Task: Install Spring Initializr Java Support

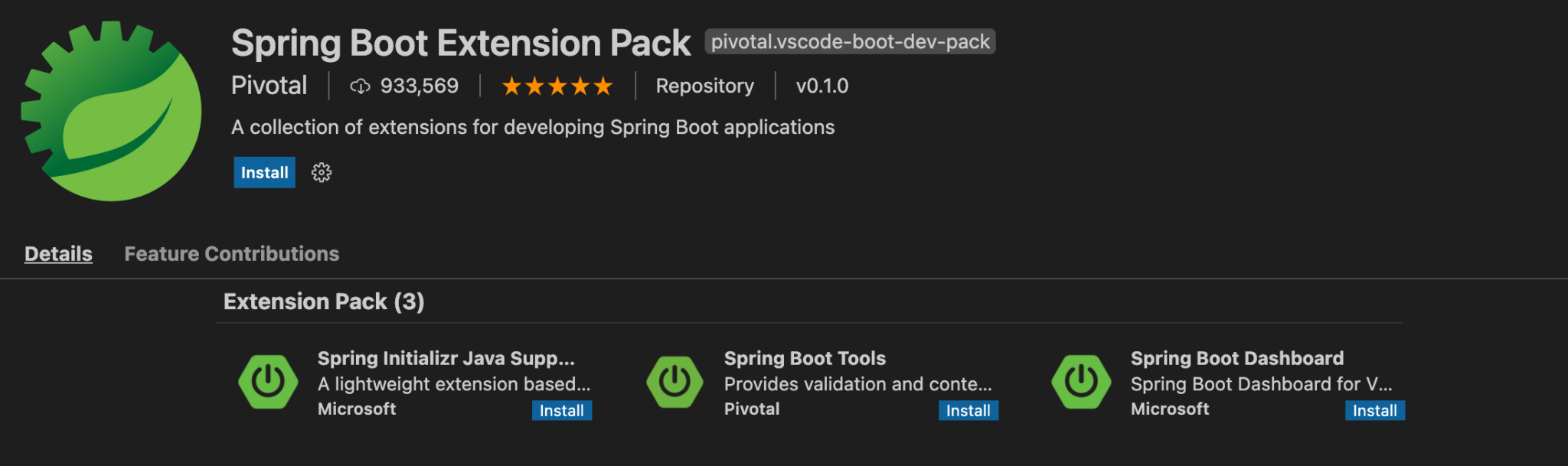Action: point(562,411)
